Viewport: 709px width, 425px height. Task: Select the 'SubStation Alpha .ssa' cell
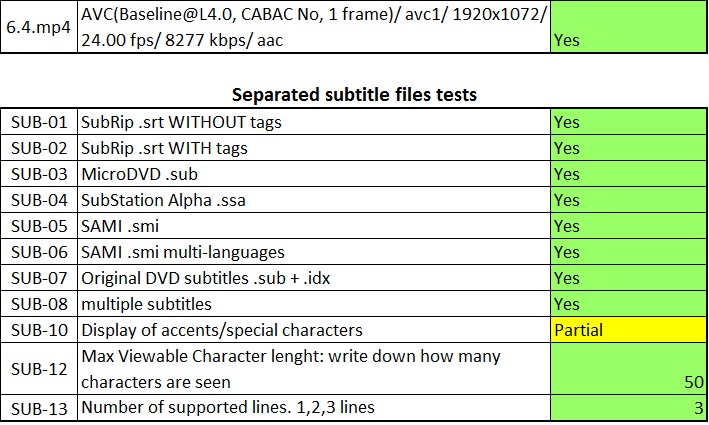pyautogui.click(x=314, y=200)
